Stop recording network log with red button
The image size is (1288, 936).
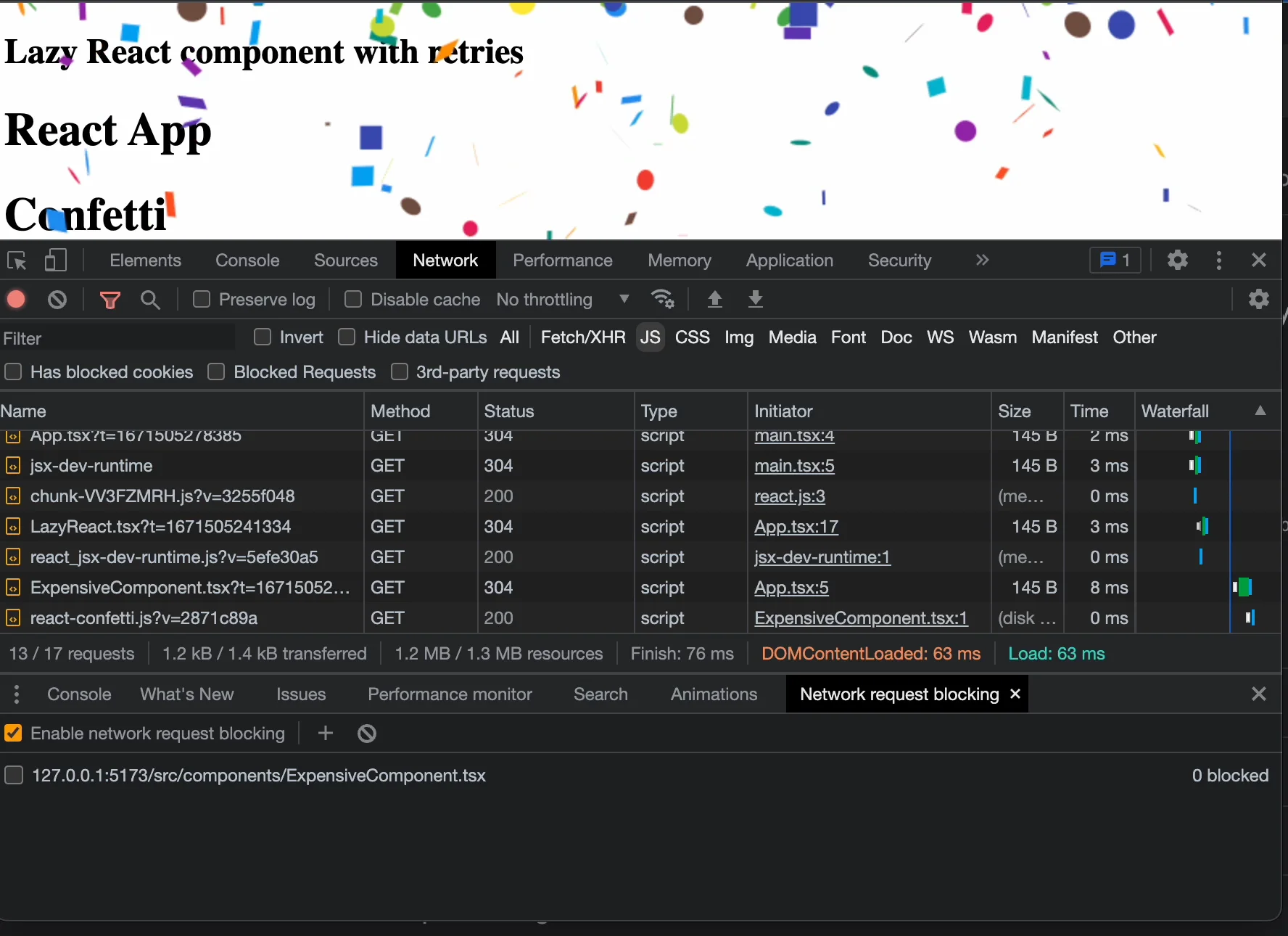(x=16, y=300)
